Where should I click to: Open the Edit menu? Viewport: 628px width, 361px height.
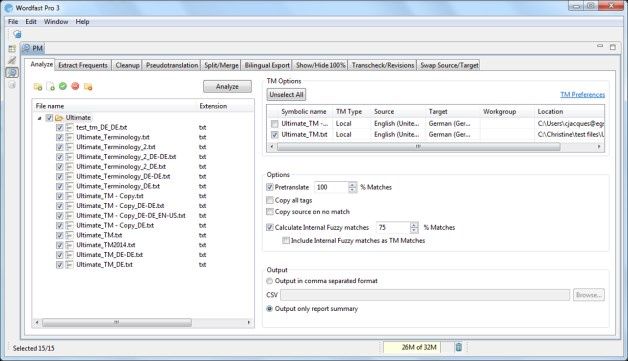click(x=31, y=22)
